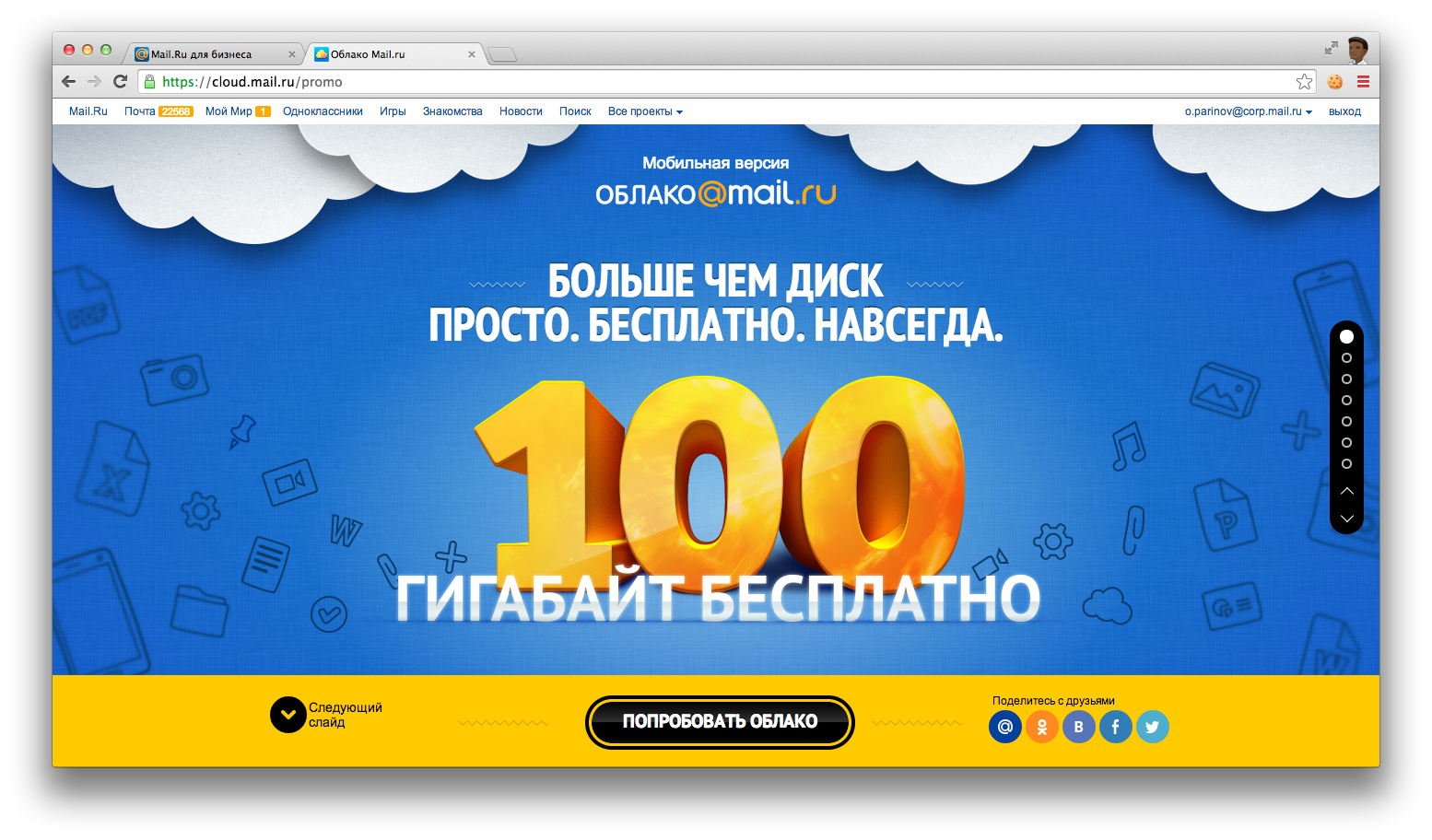Share on Odnoklassniki with the orange icon
1432x840 pixels.
(x=1042, y=727)
